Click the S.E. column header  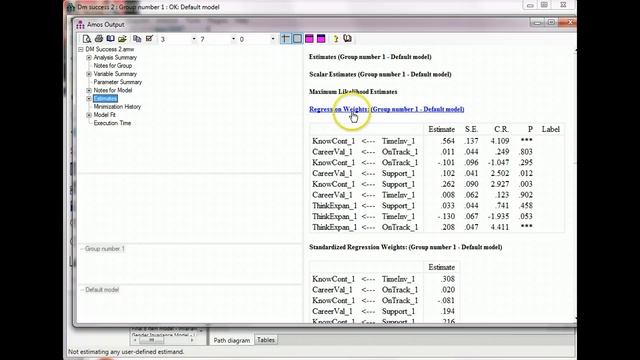point(471,129)
